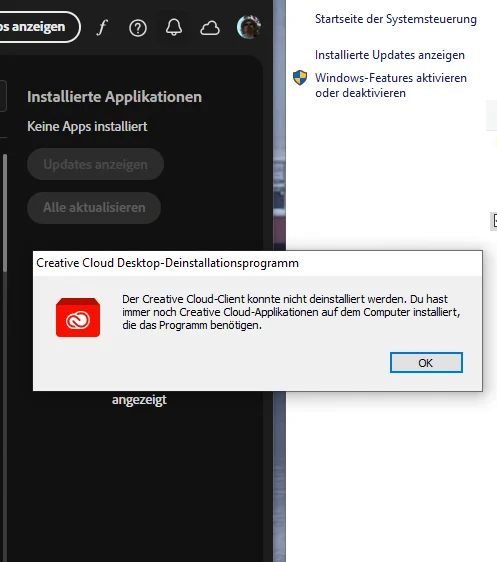
Task: Open 'Installierte Updates anzeigen' link
Action: [x=390, y=55]
